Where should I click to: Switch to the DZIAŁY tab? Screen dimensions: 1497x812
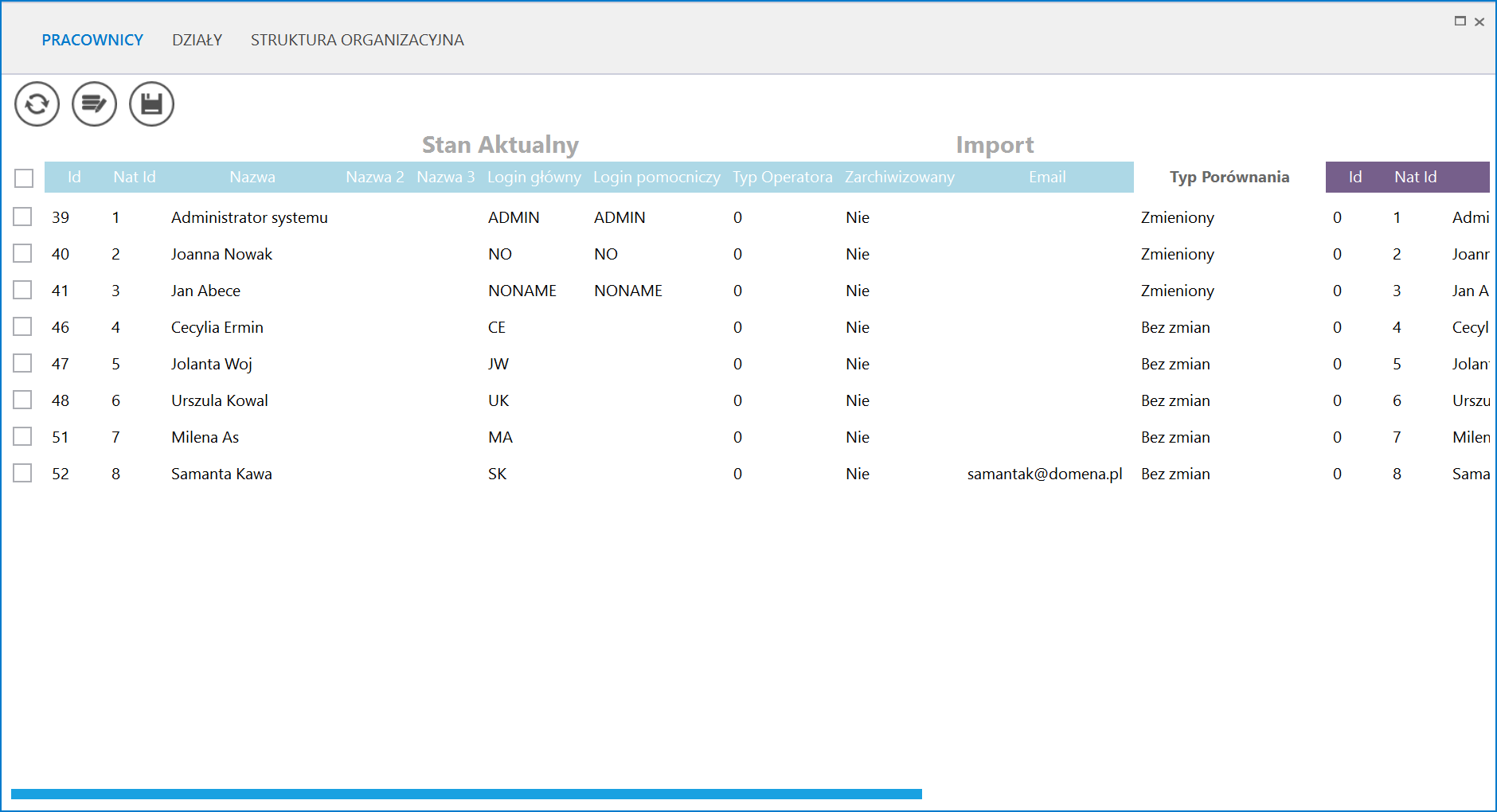click(197, 40)
